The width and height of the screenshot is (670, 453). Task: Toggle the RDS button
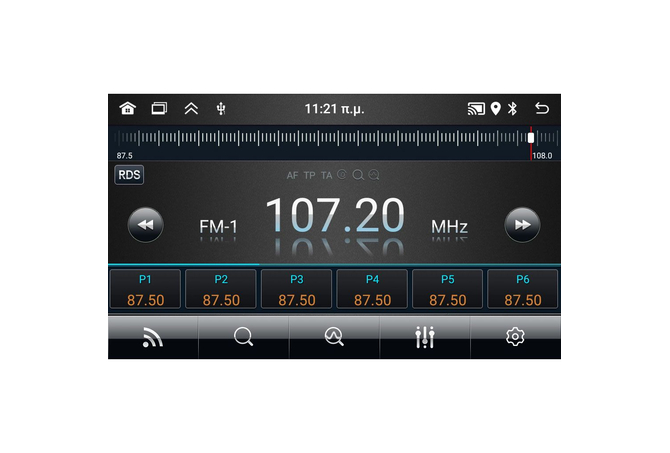[129, 175]
